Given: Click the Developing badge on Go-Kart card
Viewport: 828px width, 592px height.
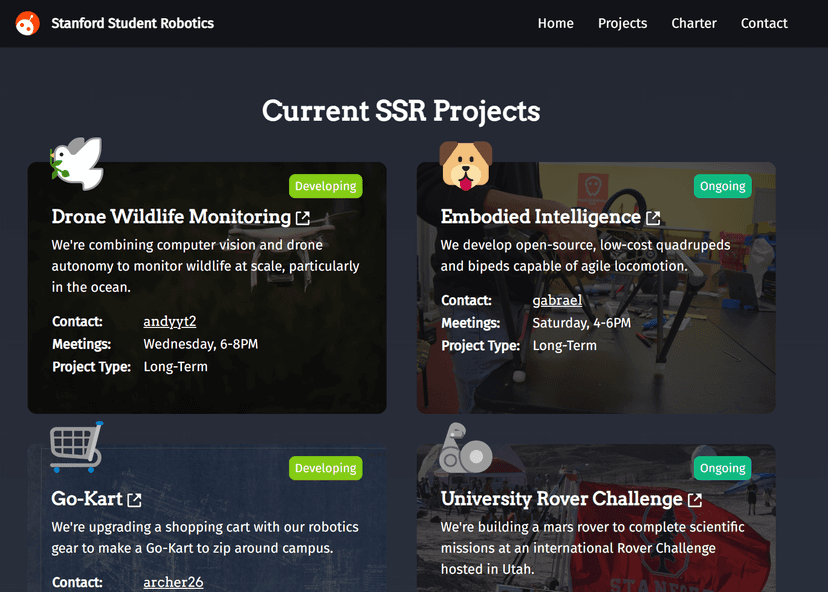Looking at the screenshot, I should click(x=326, y=468).
